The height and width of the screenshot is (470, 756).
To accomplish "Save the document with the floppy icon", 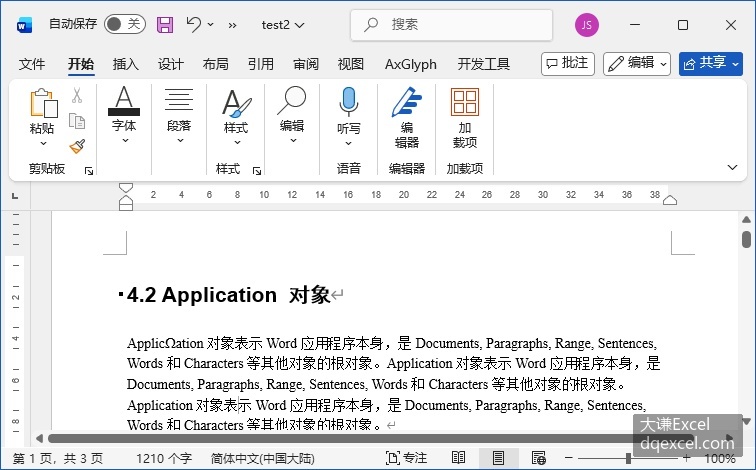I will pyautogui.click(x=165, y=25).
